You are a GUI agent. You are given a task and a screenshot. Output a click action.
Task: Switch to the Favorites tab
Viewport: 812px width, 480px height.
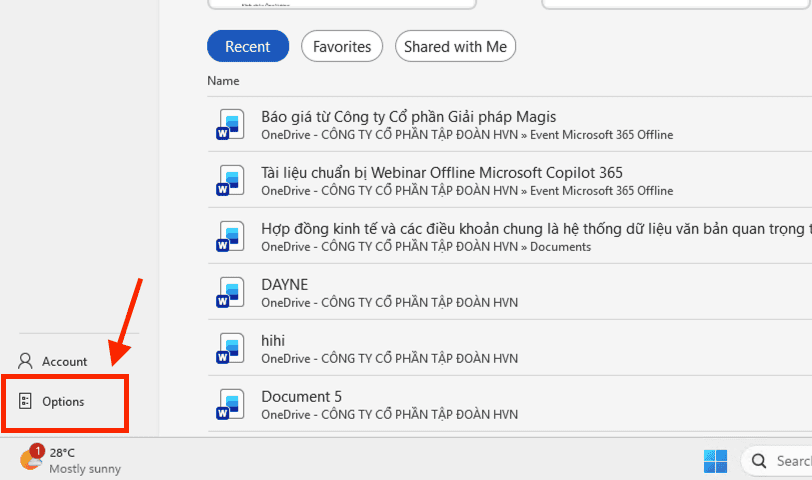(342, 46)
